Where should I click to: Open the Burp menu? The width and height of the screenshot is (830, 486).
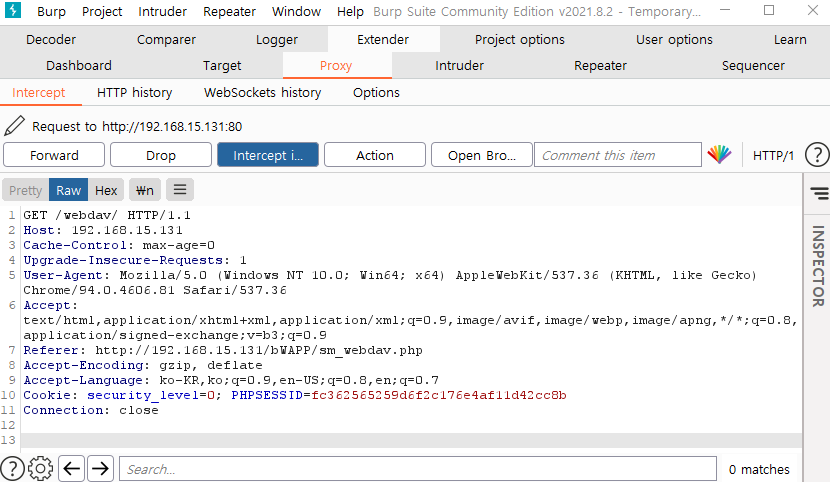point(51,12)
